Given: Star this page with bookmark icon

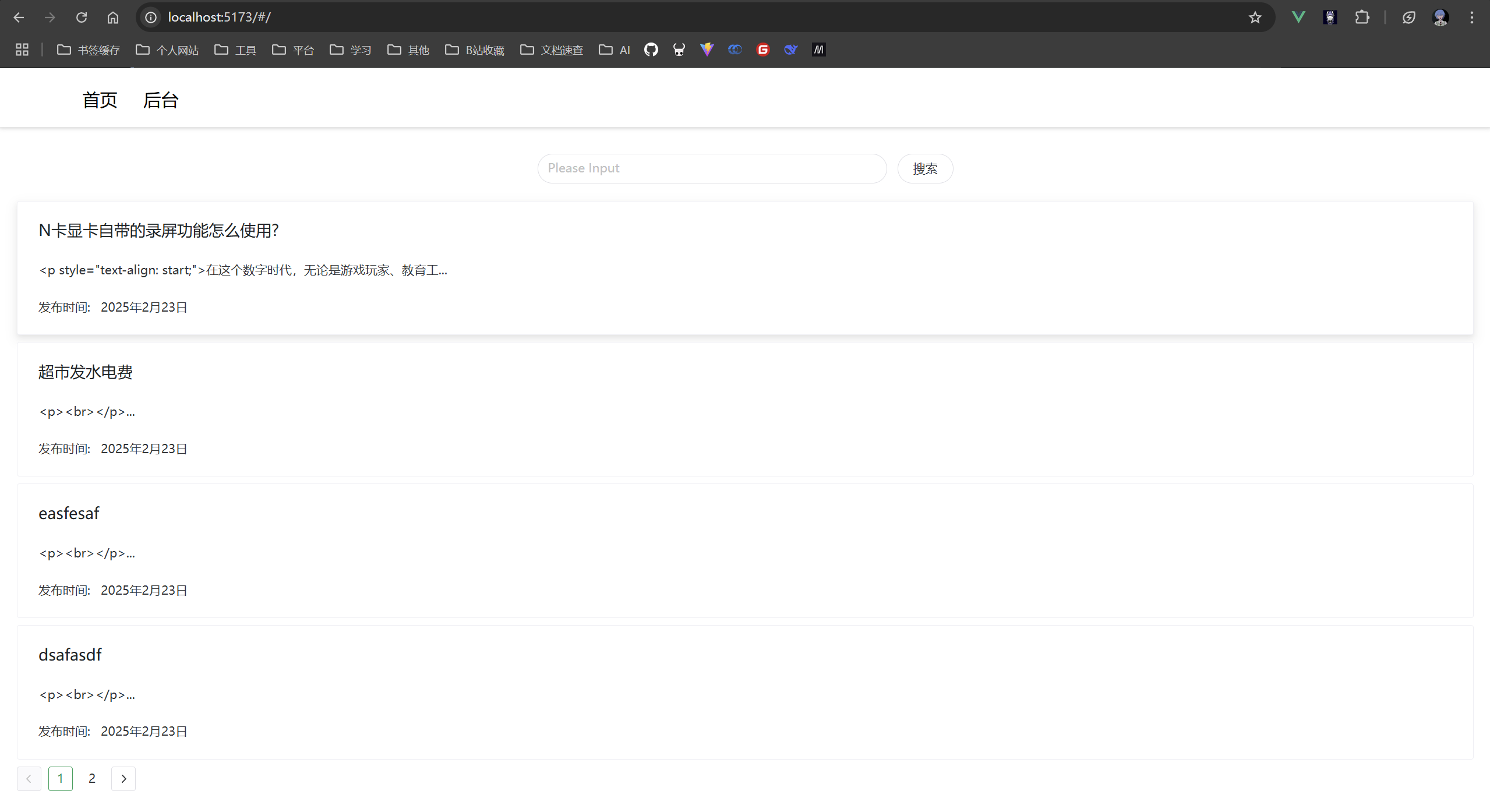Looking at the screenshot, I should click(1255, 17).
